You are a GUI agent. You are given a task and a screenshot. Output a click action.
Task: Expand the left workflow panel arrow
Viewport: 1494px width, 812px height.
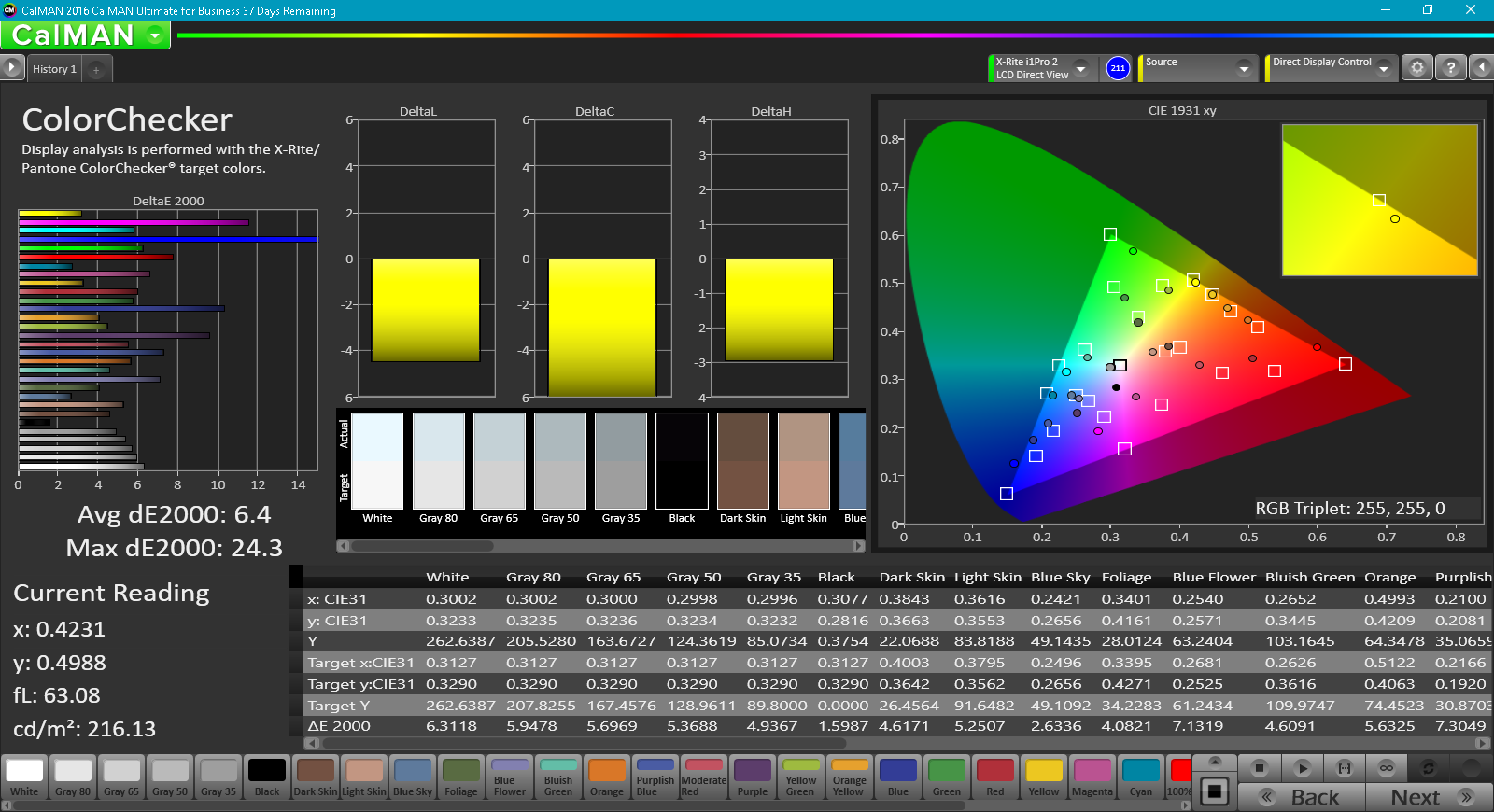(11, 67)
